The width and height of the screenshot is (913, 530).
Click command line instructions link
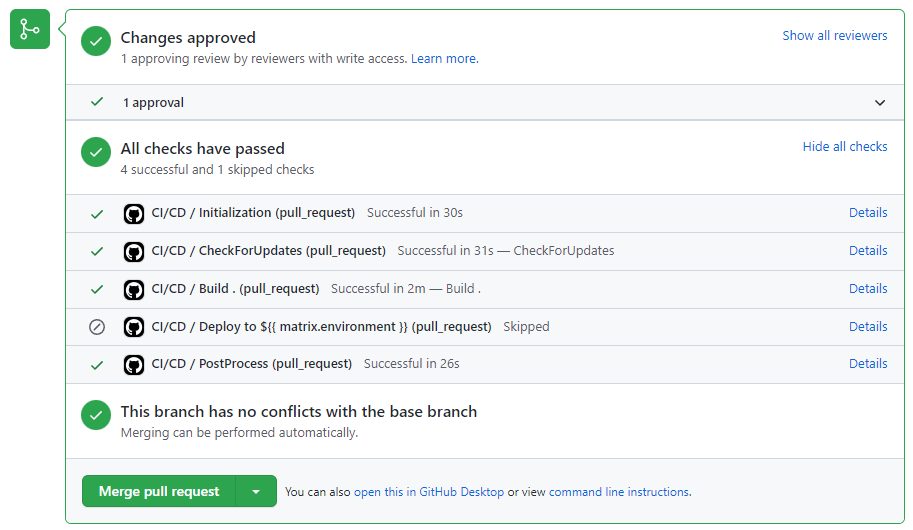click(x=620, y=492)
